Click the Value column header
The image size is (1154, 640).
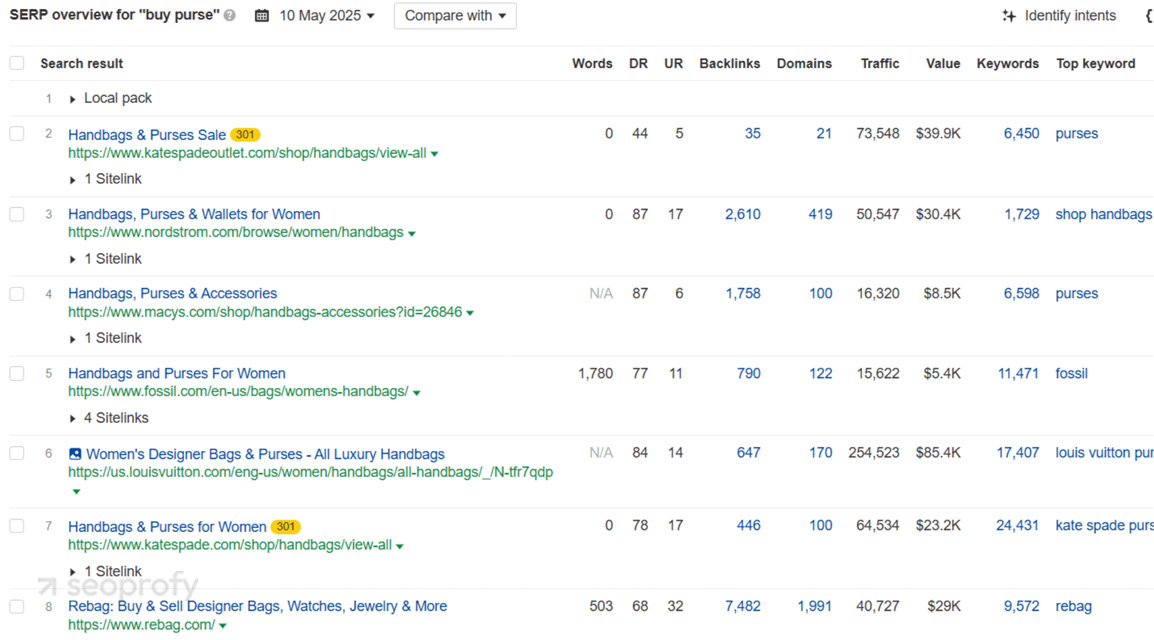[x=943, y=63]
